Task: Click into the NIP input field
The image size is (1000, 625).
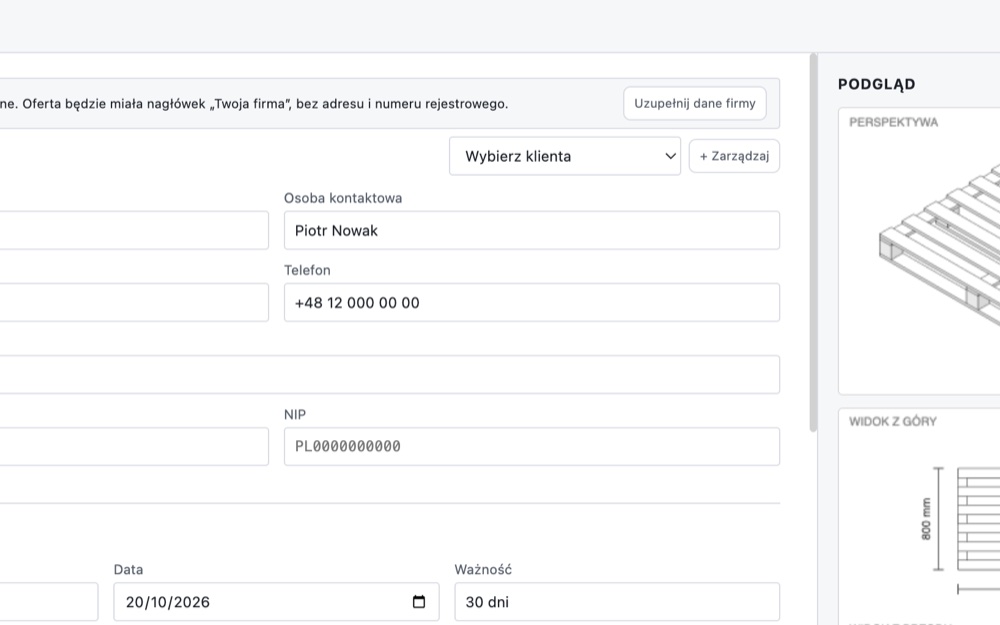Action: pyautogui.click(x=531, y=446)
